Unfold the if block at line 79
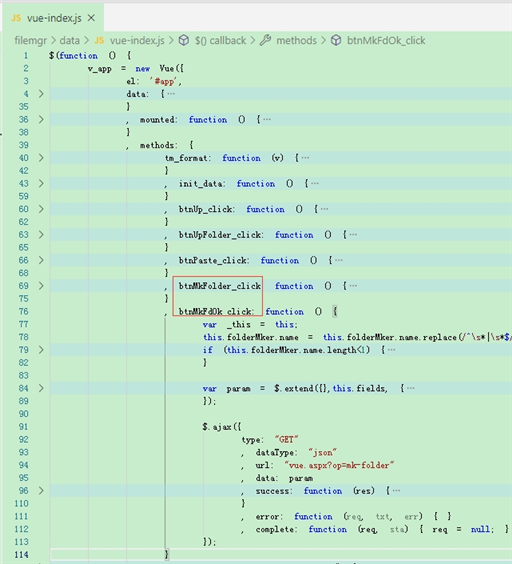This screenshot has height=564, width=512. click(x=41, y=350)
